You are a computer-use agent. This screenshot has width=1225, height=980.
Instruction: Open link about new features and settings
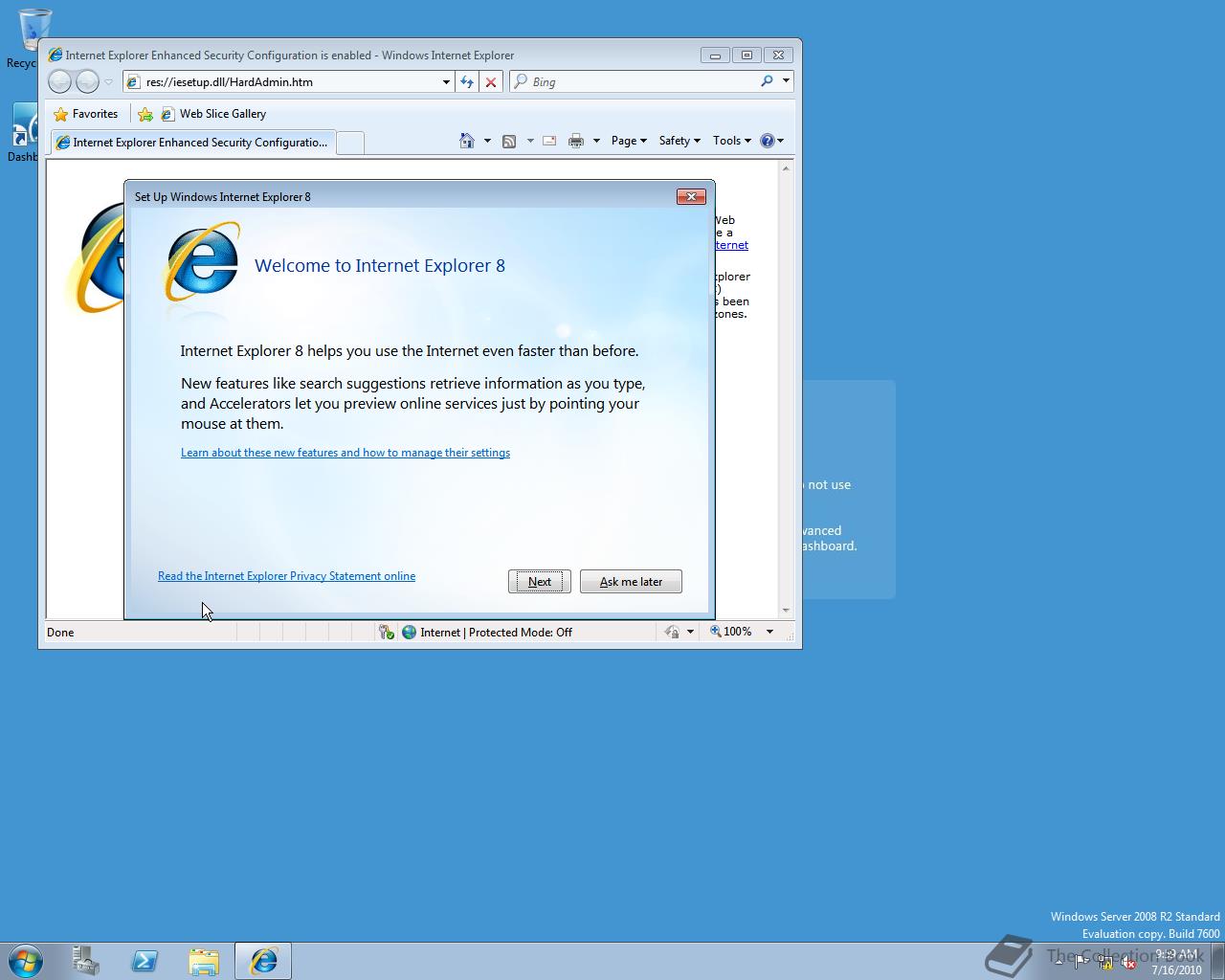point(345,453)
